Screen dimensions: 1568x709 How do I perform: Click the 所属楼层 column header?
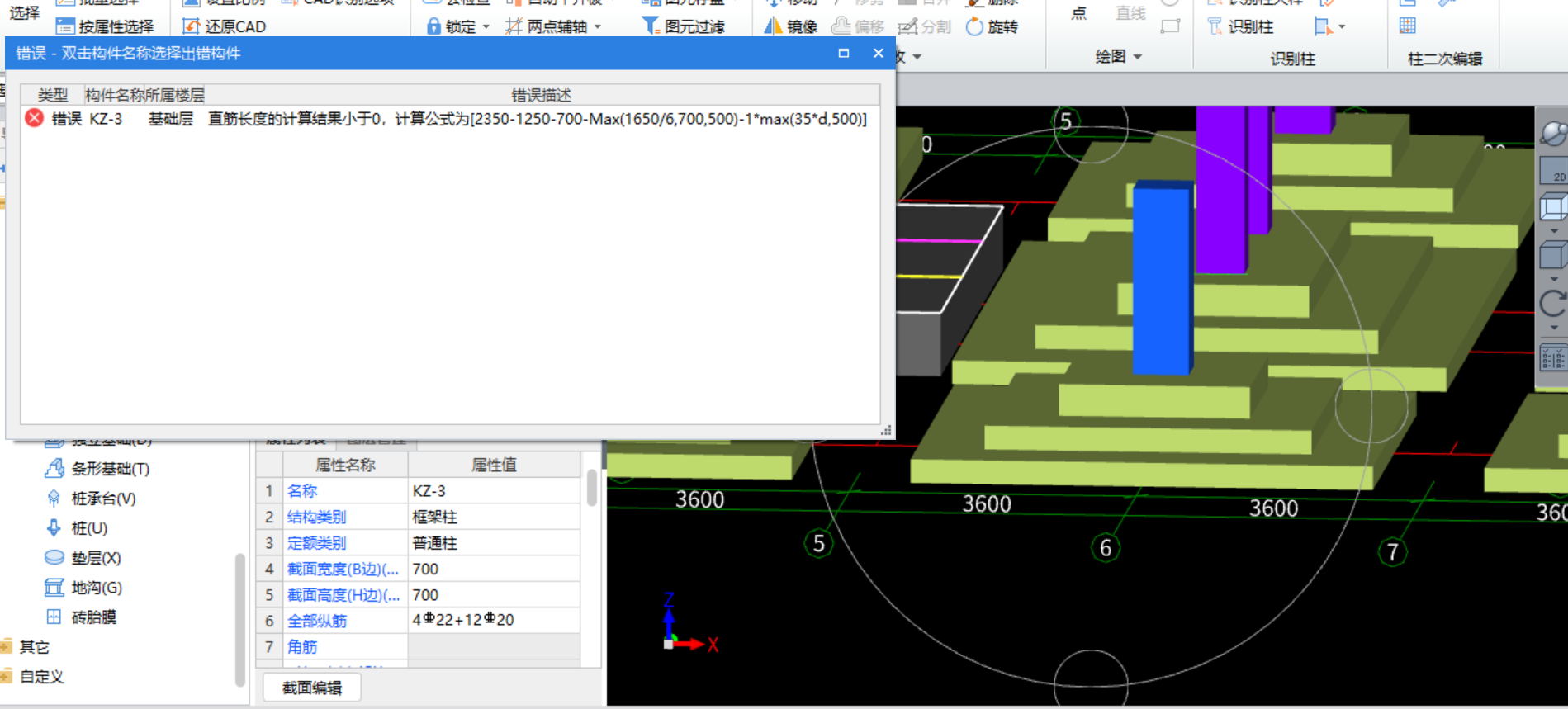174,95
